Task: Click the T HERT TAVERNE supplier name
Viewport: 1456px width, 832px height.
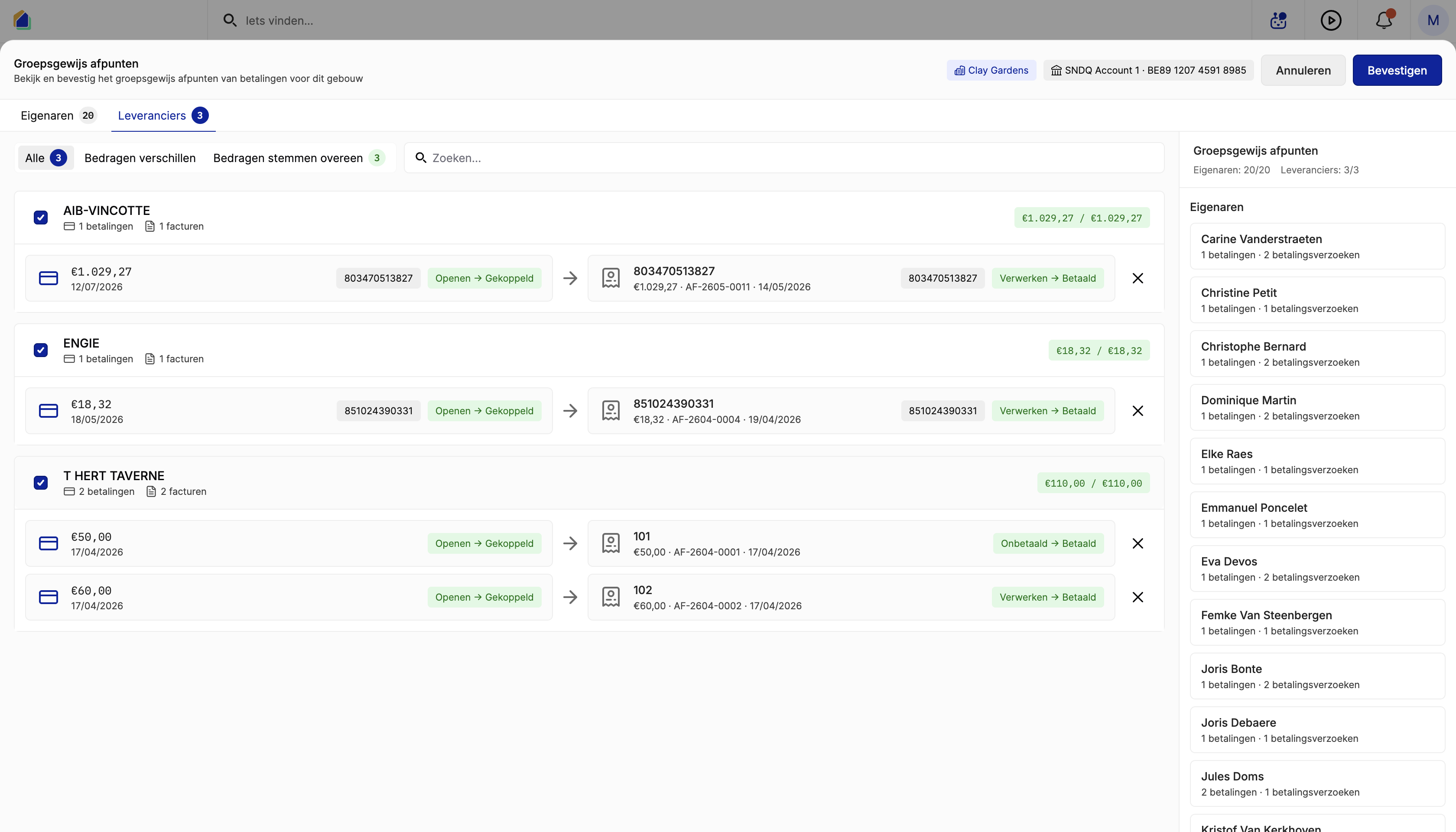Action: pyautogui.click(x=114, y=475)
